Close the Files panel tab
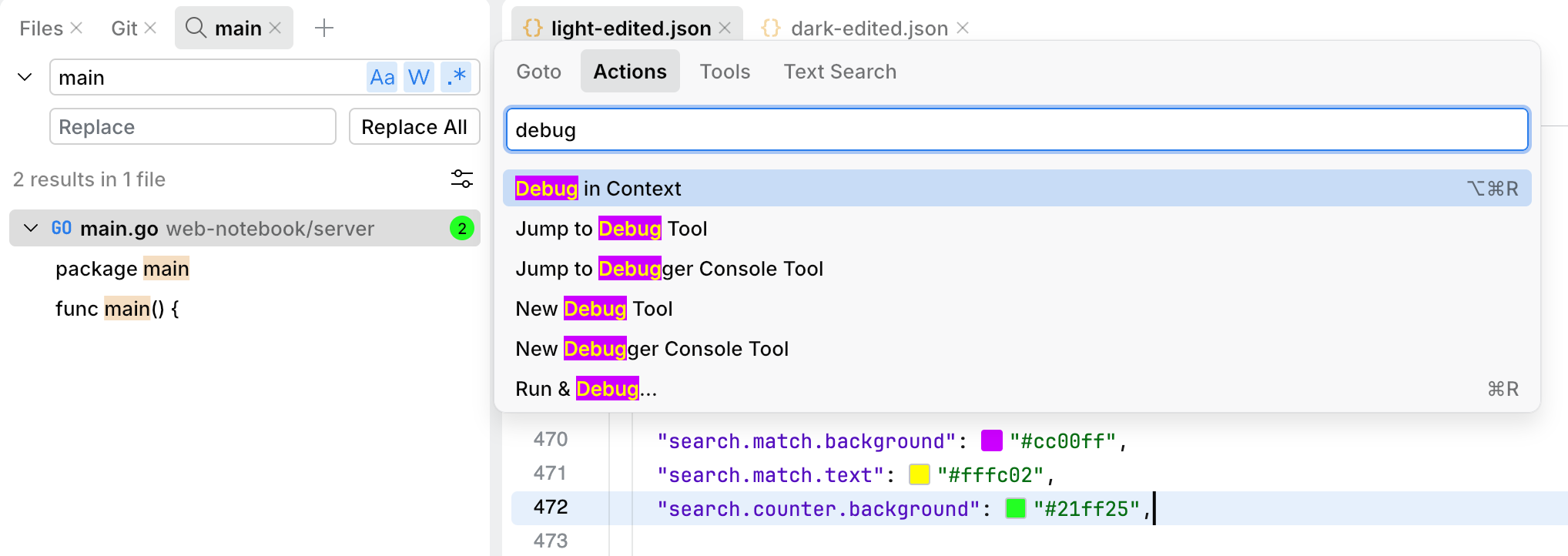The image size is (1568, 556). (76, 28)
